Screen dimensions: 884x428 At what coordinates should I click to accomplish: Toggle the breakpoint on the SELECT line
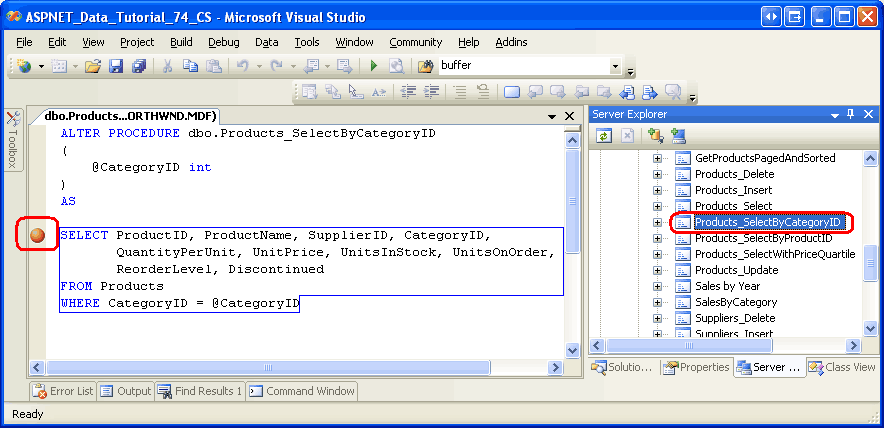coord(37,236)
